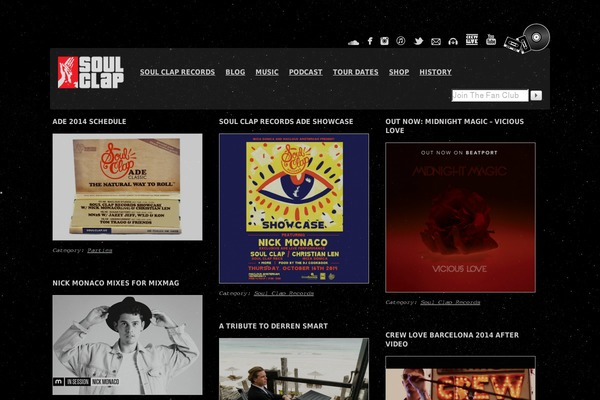The width and height of the screenshot is (600, 400).
Task: Open Nick Monaco Mixes For Mixmag title
Action: coord(116,283)
